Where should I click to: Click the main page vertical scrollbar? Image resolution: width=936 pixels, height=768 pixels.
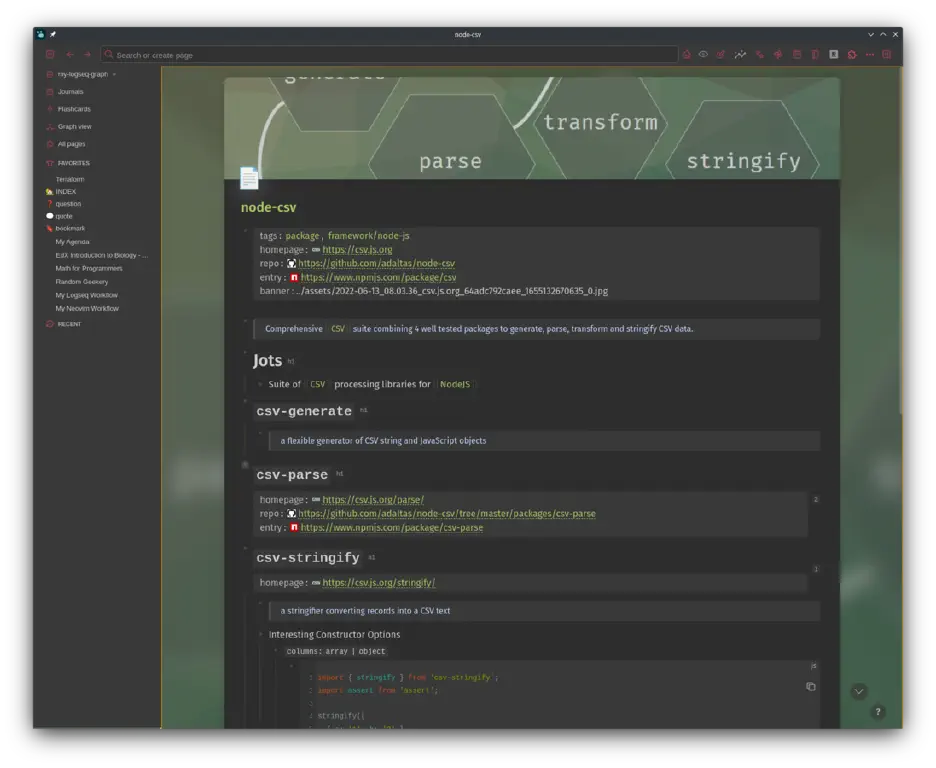901,242
